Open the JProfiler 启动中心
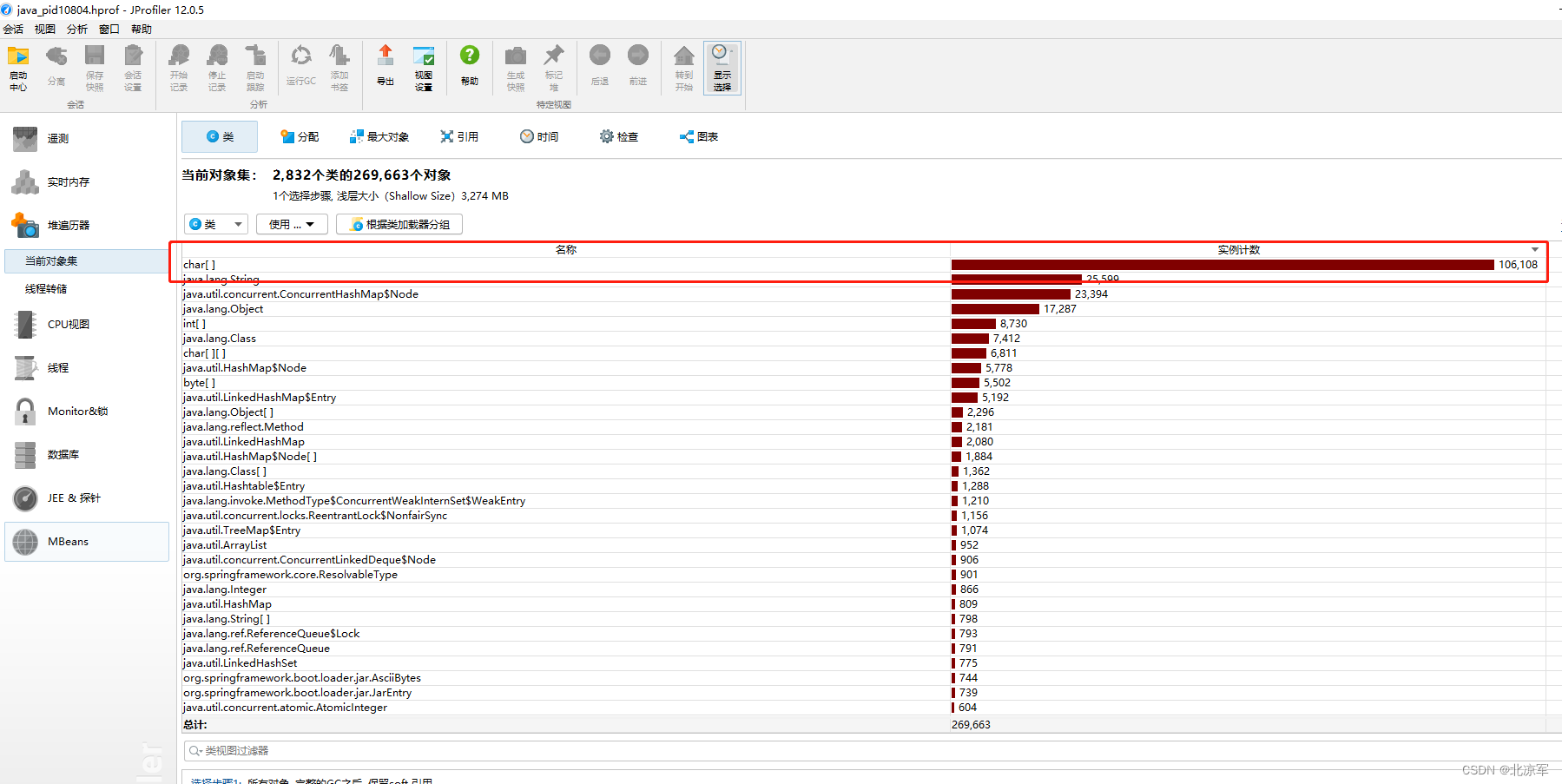 (x=17, y=68)
